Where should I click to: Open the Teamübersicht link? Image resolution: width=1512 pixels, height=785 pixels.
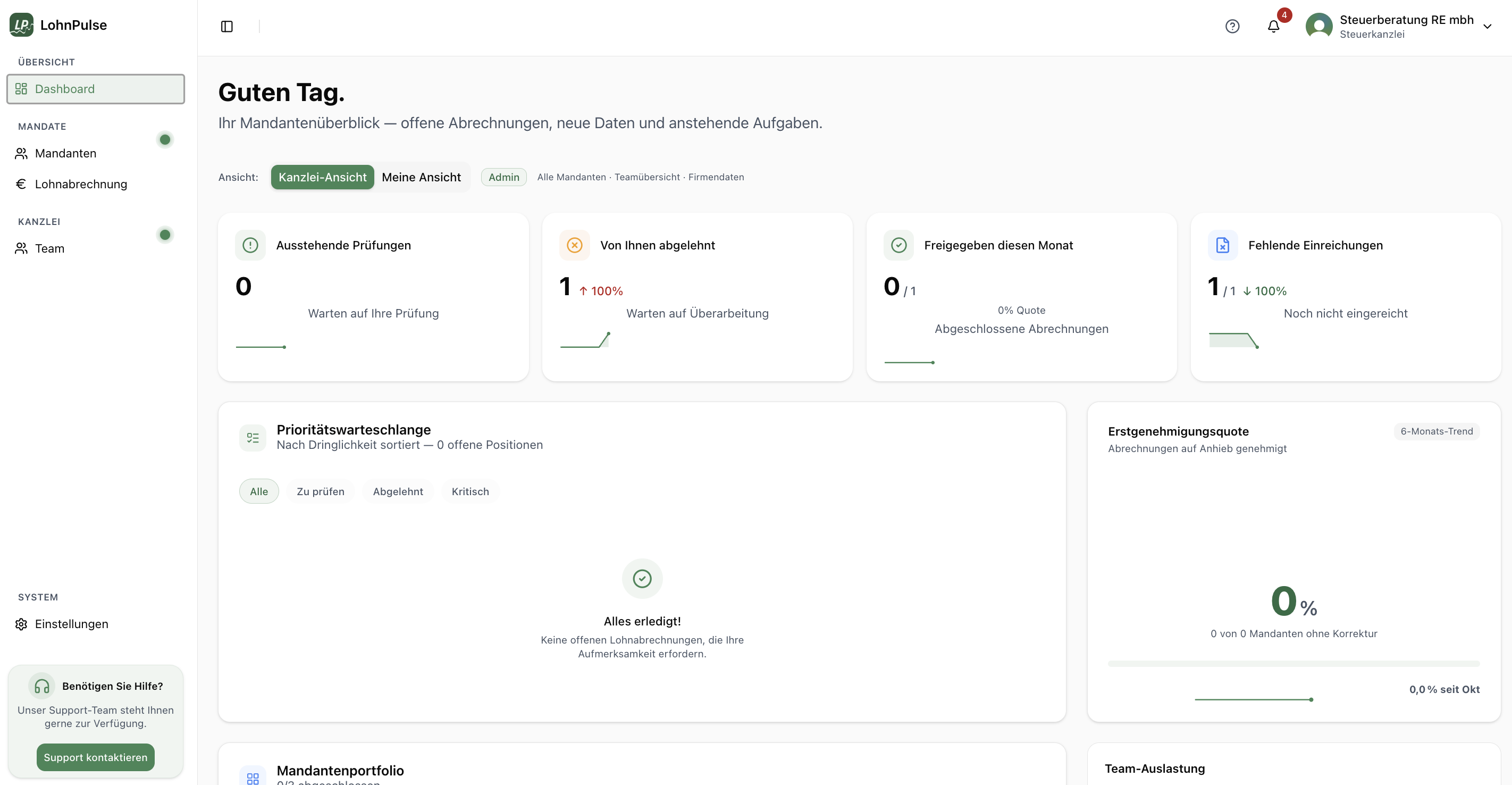pos(647,177)
